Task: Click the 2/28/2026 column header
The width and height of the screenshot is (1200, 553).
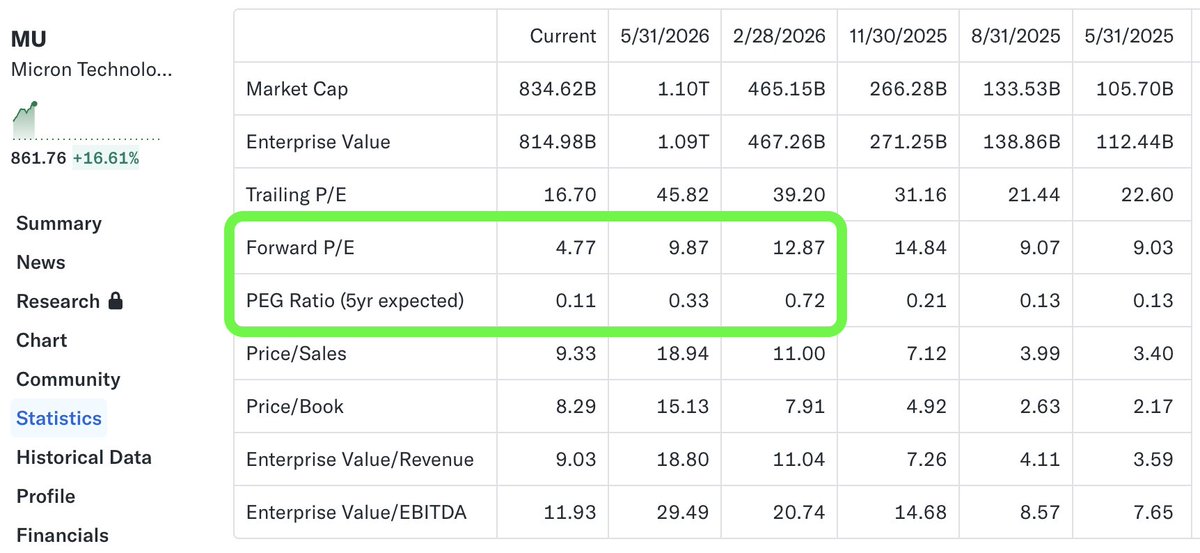Action: point(781,36)
